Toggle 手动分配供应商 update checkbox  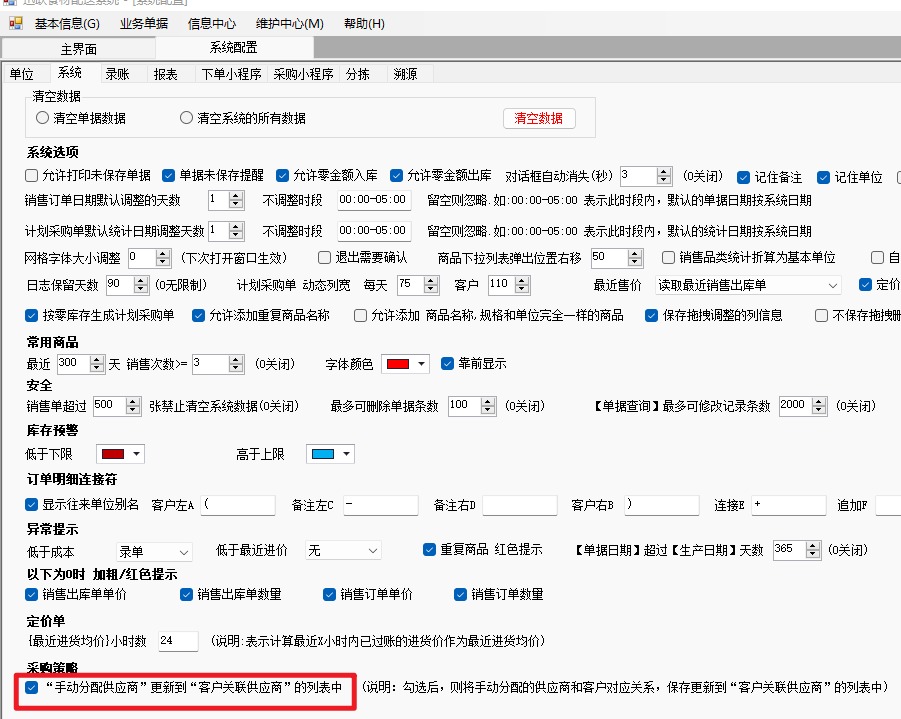(32, 687)
